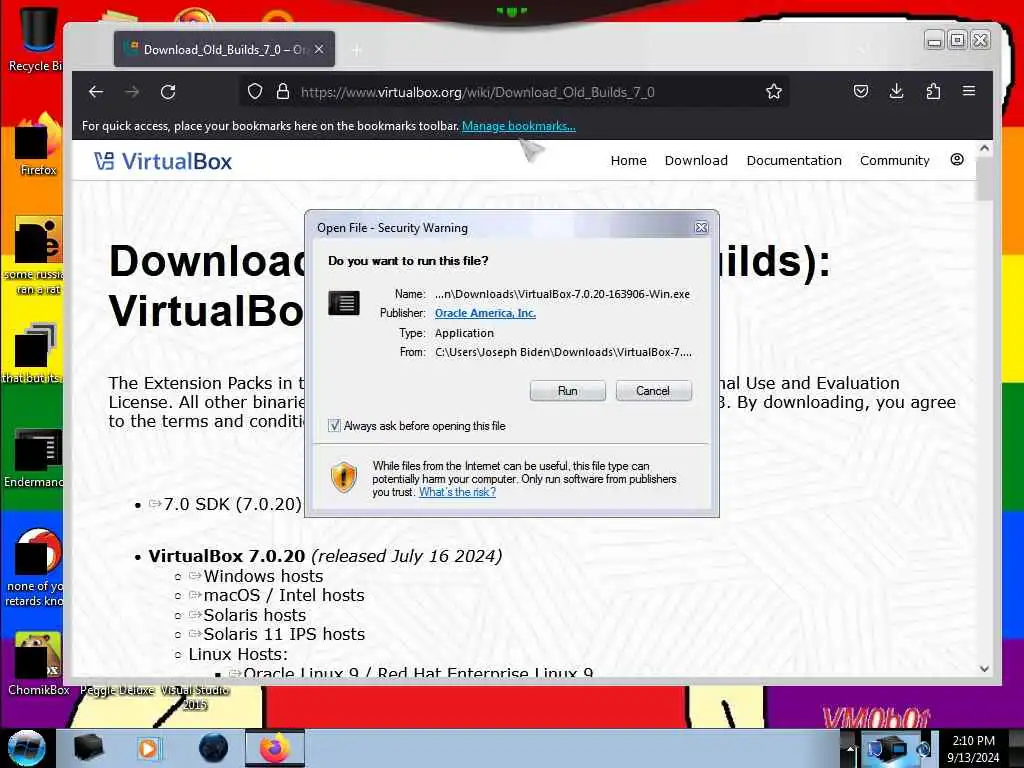Open the Download navigation item
Image resolution: width=1024 pixels, height=768 pixels.
[696, 161]
